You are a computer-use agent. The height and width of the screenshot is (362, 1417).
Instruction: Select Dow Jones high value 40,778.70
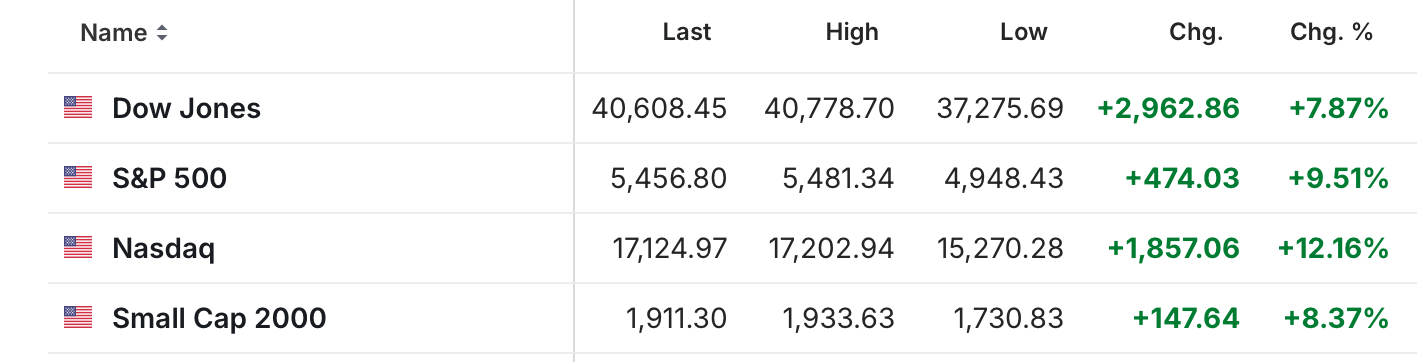coord(830,108)
